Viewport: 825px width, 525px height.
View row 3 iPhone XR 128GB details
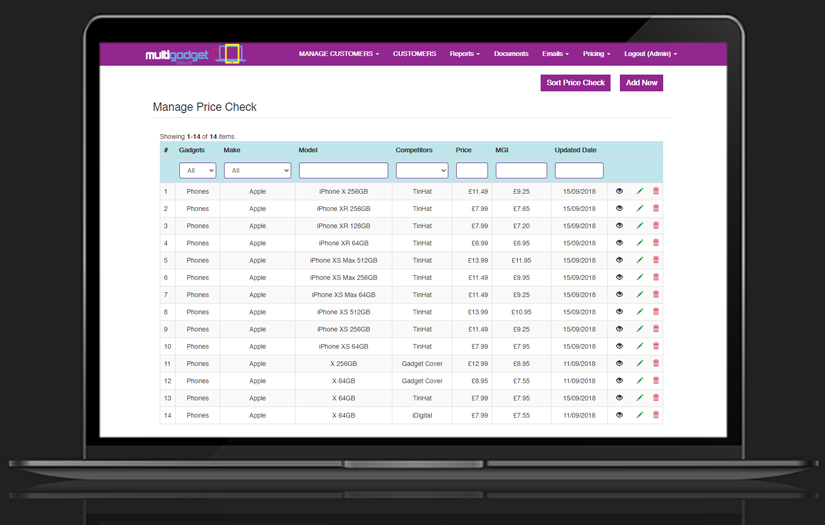point(619,226)
